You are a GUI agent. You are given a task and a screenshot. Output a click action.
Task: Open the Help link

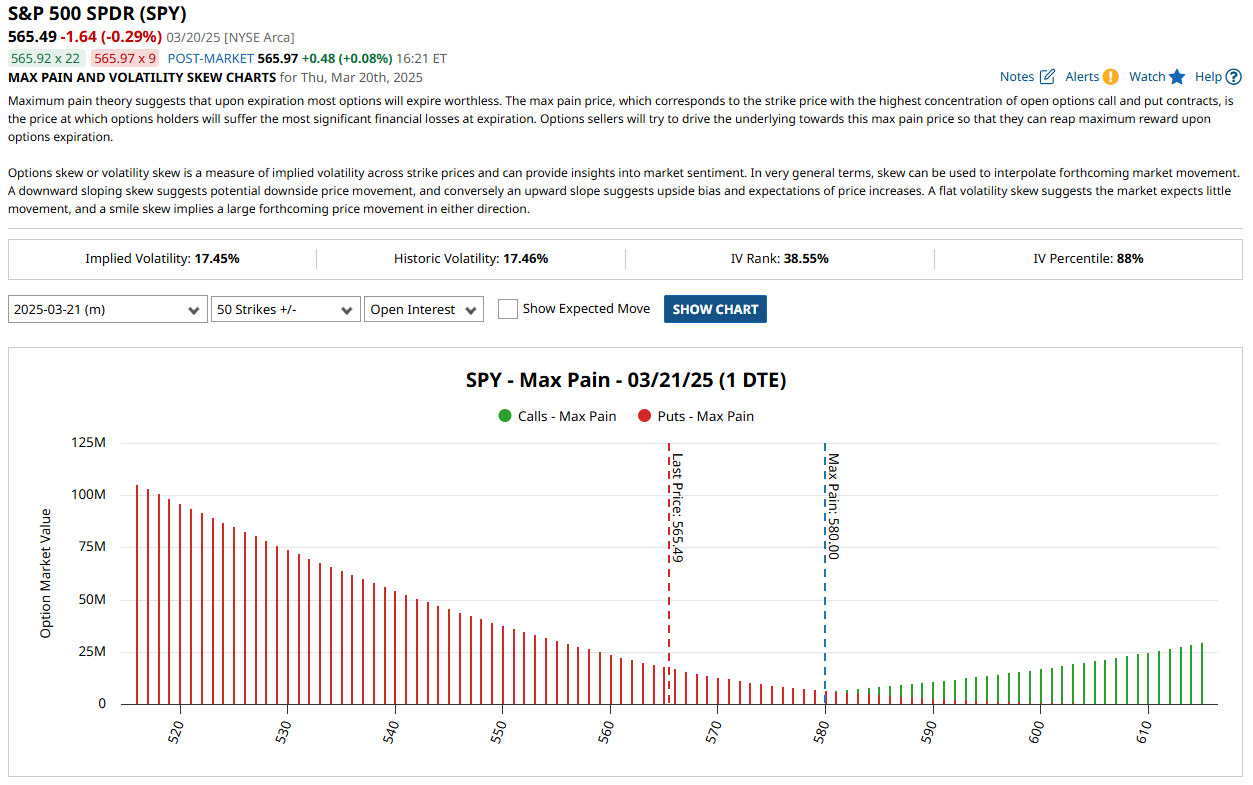pos(1208,77)
